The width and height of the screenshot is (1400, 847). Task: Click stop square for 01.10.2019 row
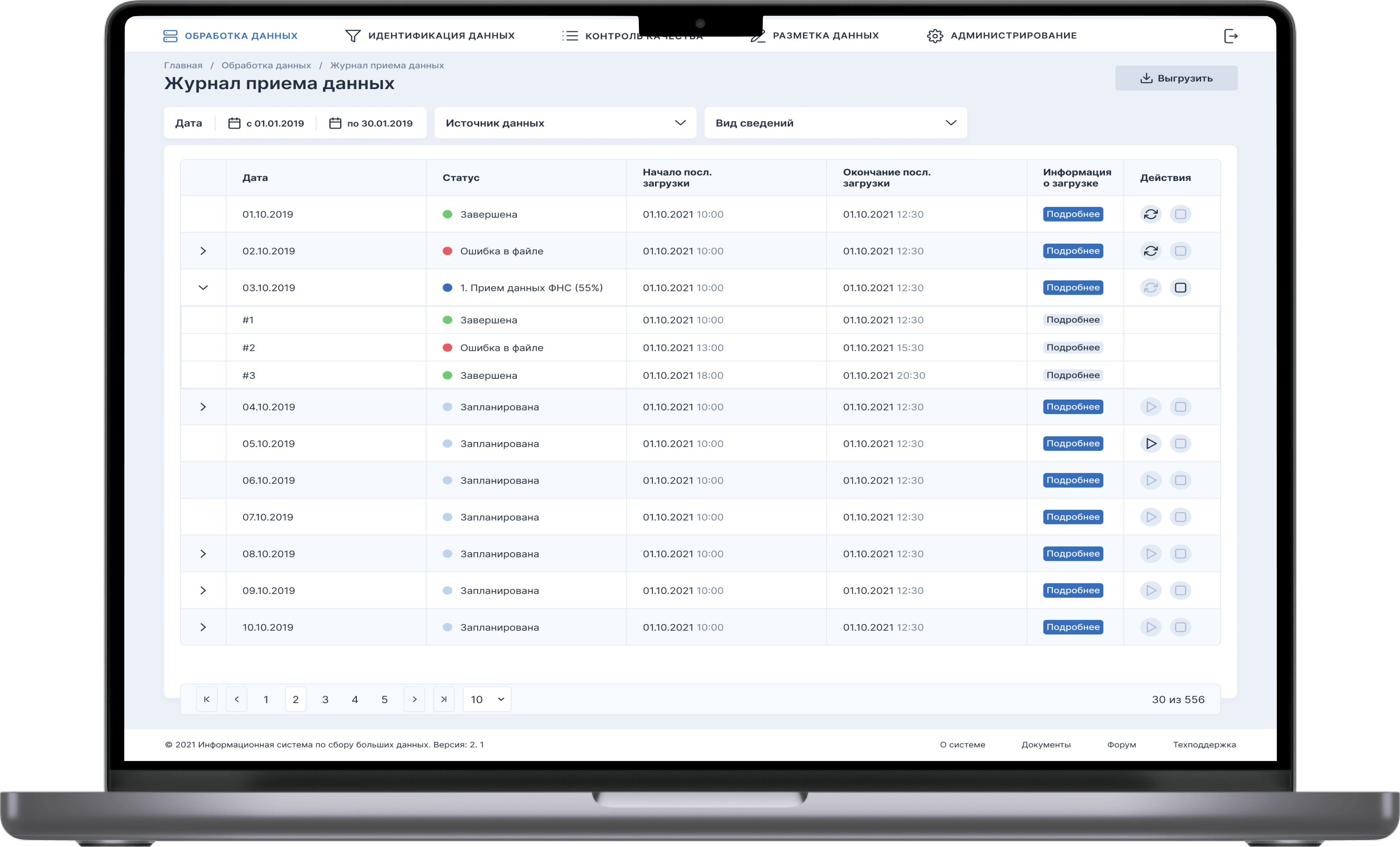(1180, 214)
